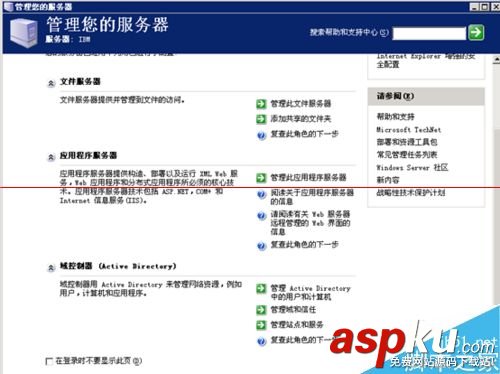This screenshot has height=374, width=500.
Task: Click green arrow icon beside 管理此应用程序服务器
Action: tap(261, 178)
